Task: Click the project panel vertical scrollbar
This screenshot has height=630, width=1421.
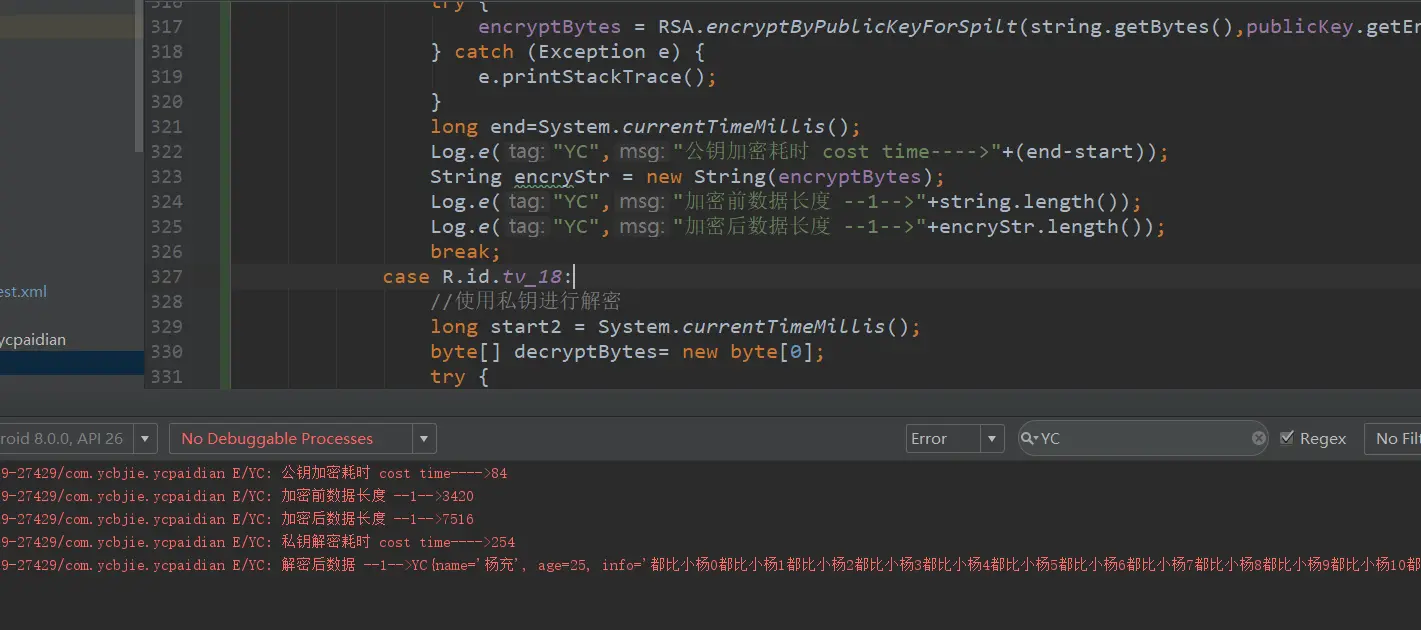Action: [x=138, y=76]
